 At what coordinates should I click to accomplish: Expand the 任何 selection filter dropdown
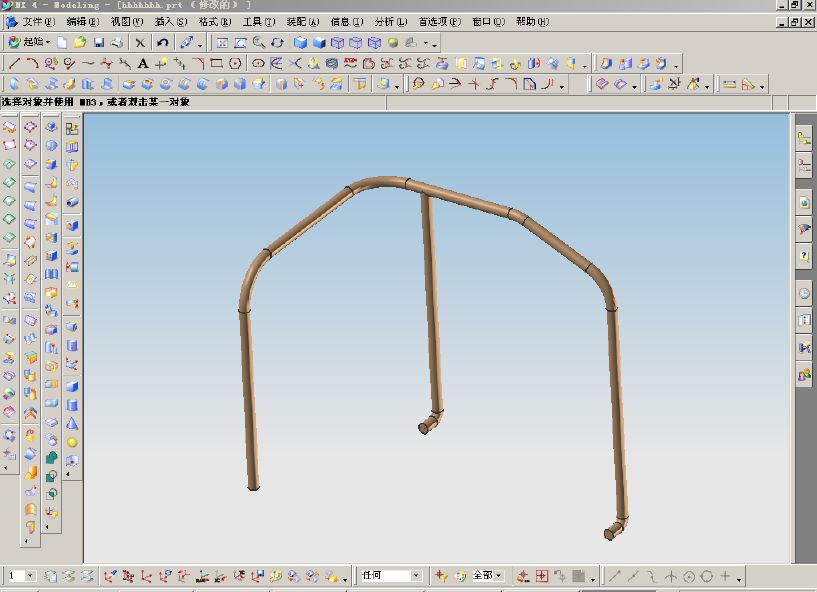(417, 576)
